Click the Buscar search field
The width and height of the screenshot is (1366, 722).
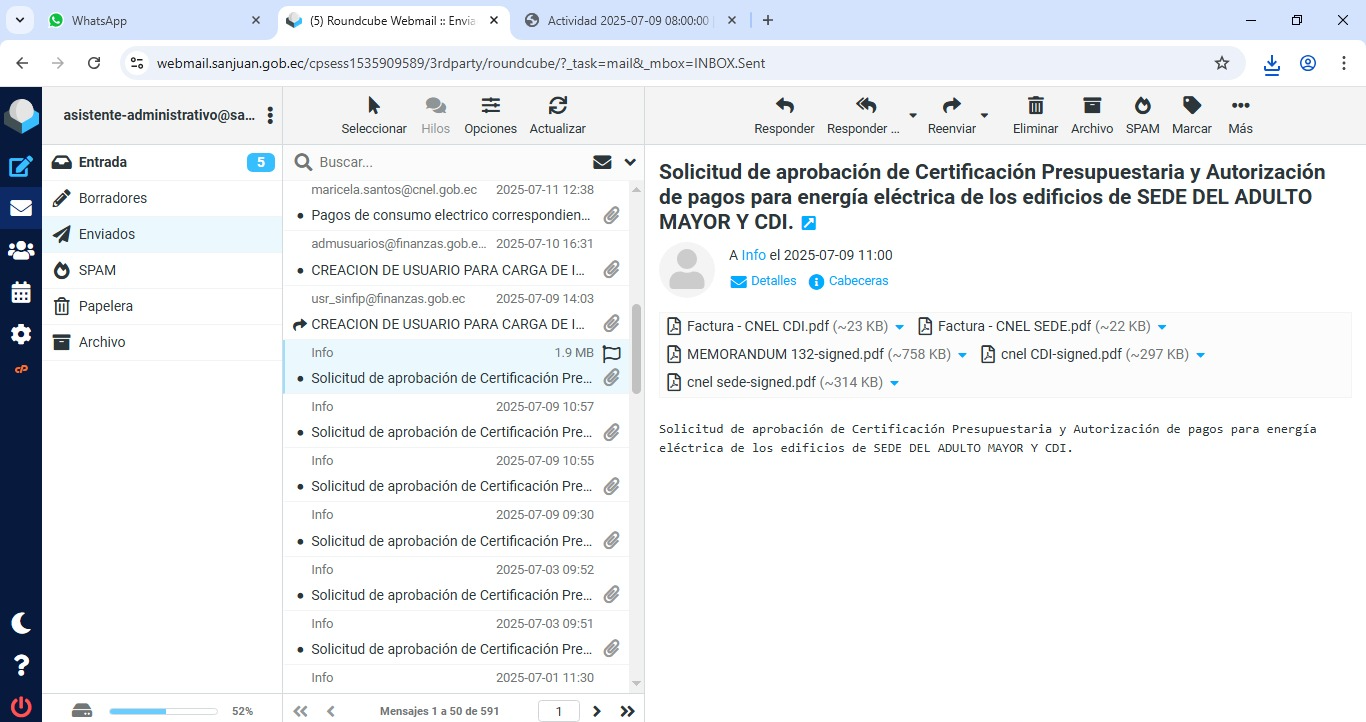click(450, 162)
